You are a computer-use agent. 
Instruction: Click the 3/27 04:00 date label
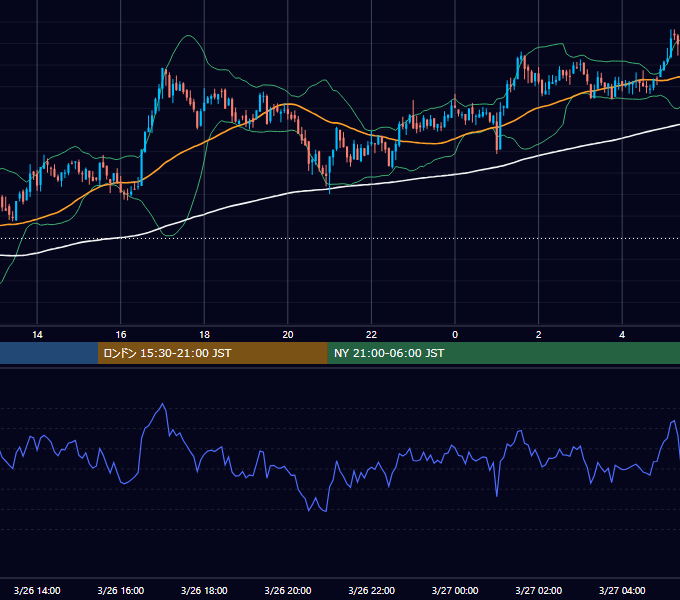pyautogui.click(x=622, y=590)
